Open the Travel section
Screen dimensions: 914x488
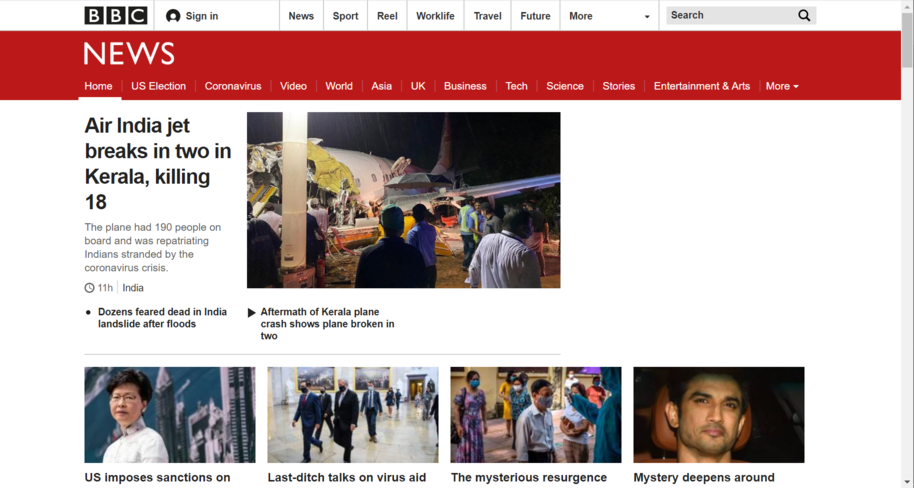[x=487, y=16]
